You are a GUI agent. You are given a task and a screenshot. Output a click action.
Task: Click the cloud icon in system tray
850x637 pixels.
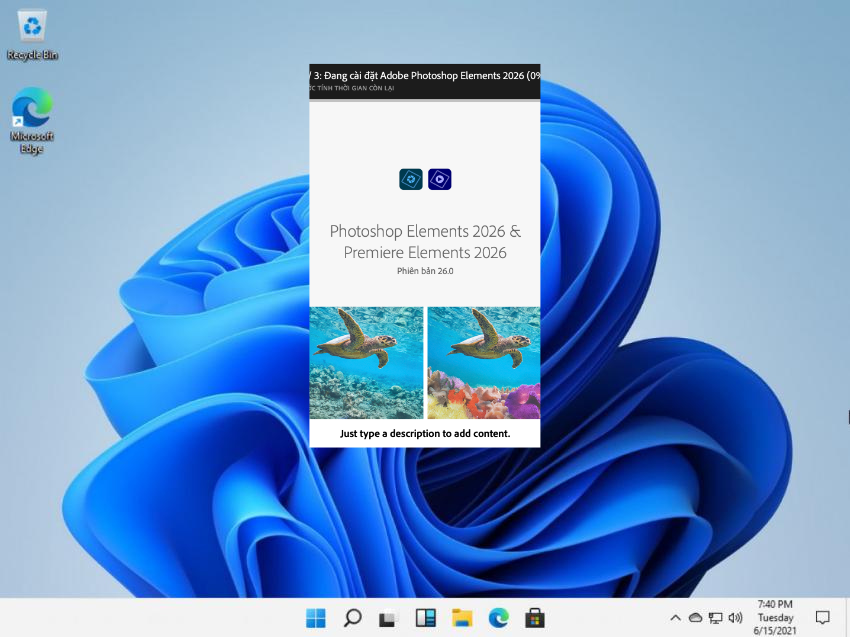tap(695, 618)
